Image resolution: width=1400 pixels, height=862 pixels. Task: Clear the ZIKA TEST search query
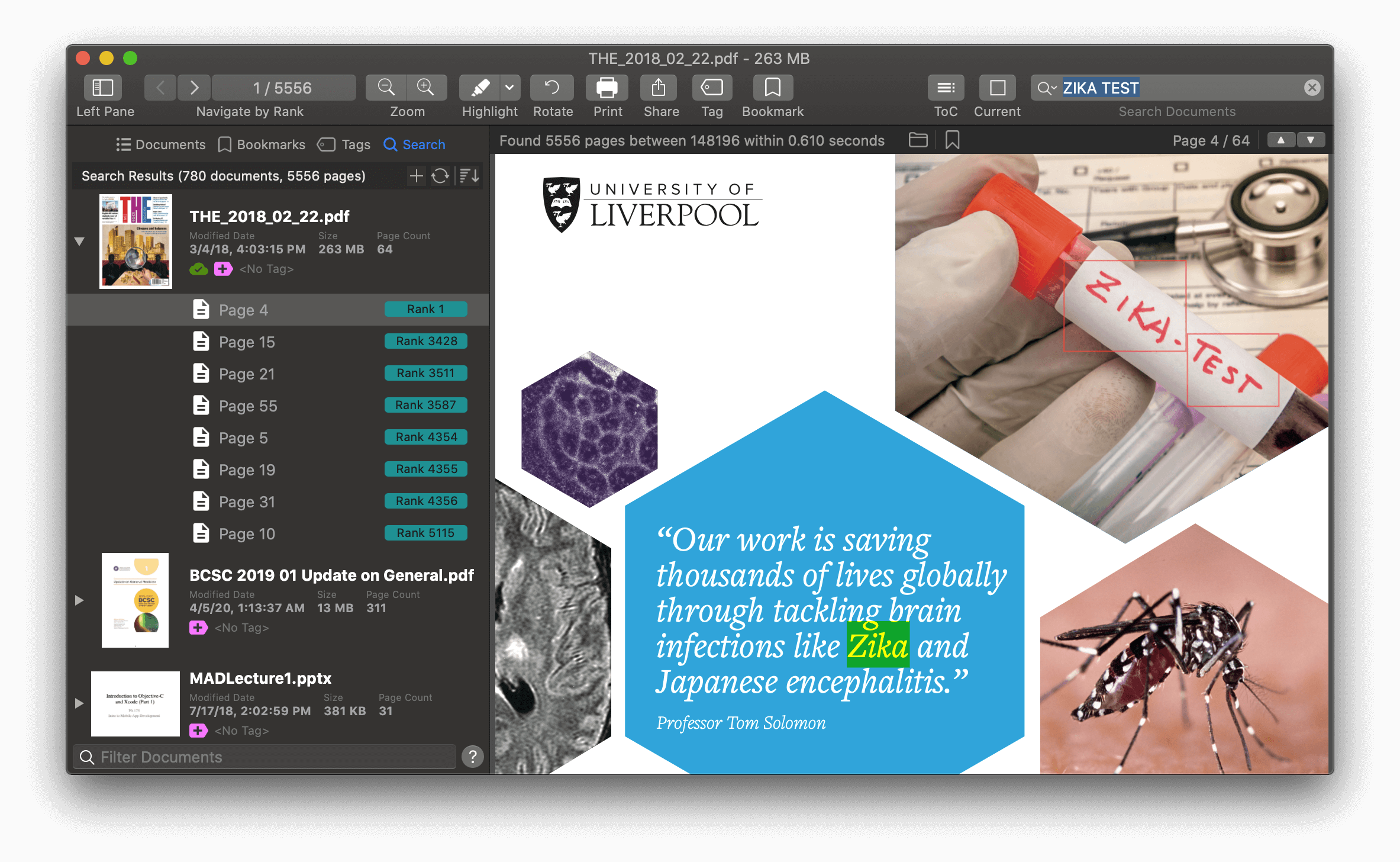click(1312, 87)
